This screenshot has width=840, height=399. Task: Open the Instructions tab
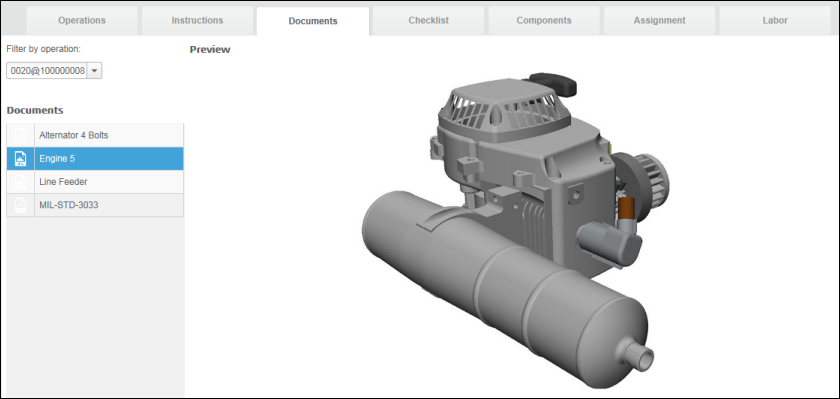(197, 20)
